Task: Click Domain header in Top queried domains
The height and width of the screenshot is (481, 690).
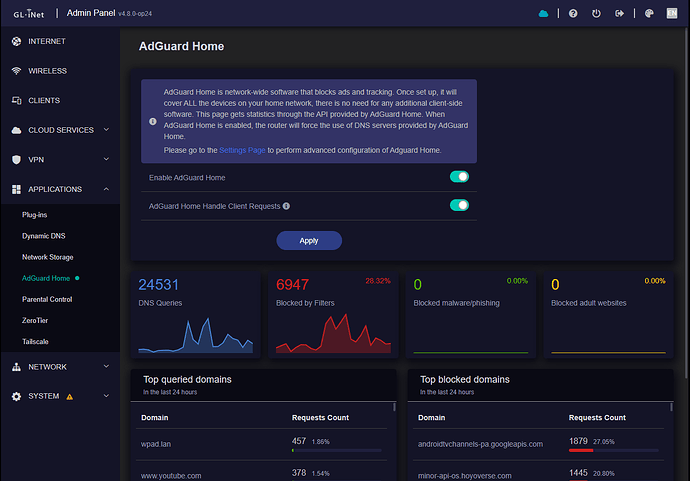Action: [154, 418]
